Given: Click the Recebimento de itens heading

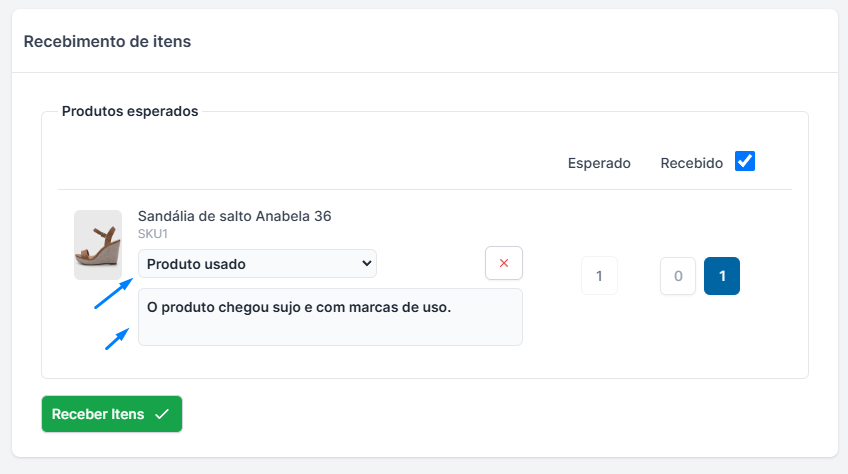Looking at the screenshot, I should coord(107,42).
